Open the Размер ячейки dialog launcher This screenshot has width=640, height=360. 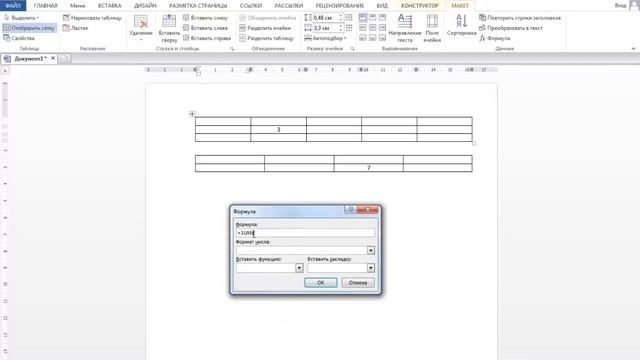[x=352, y=49]
